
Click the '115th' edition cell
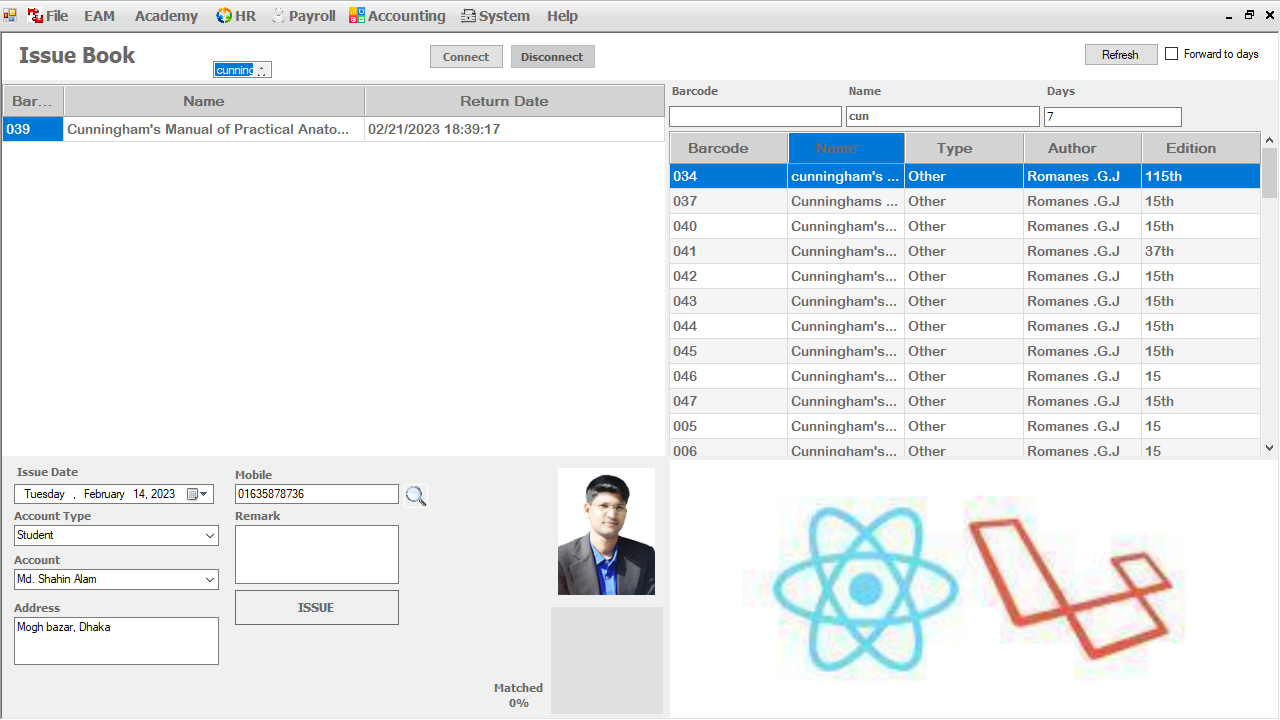click(x=1201, y=176)
